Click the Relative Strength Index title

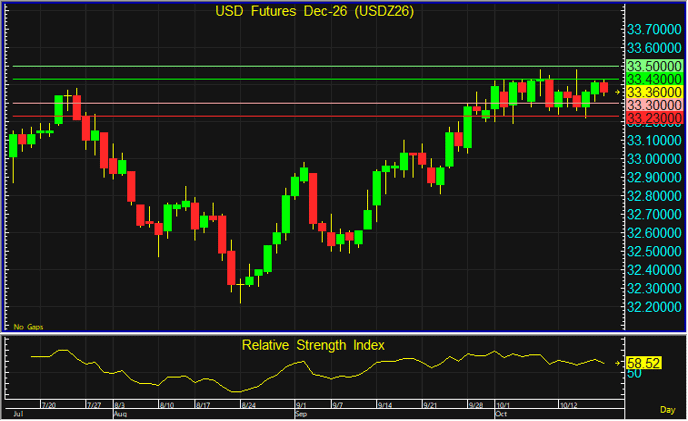[313, 345]
